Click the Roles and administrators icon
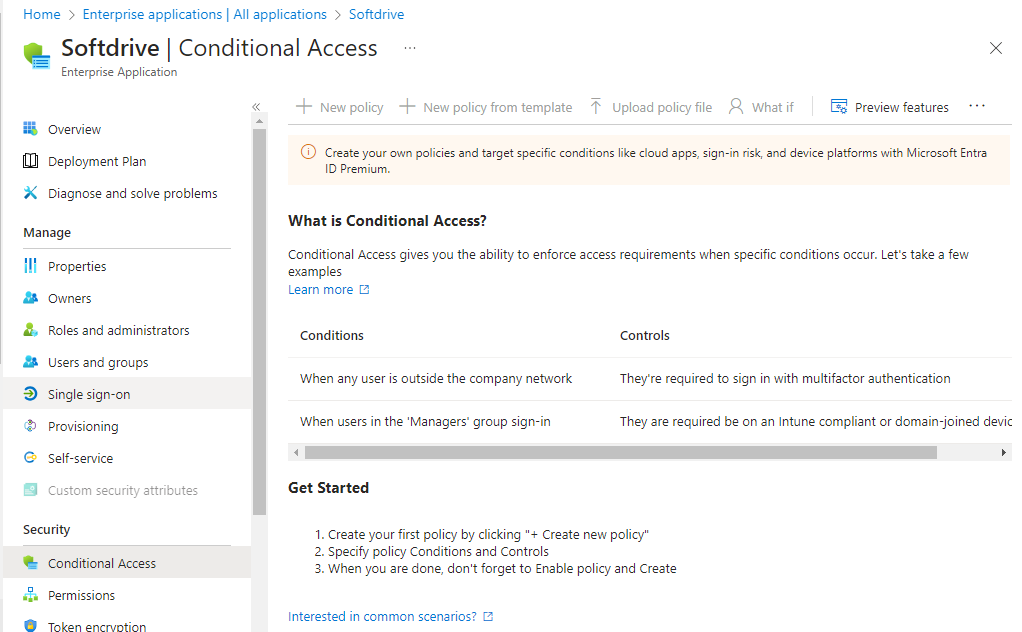Screen dimensions: 1022x632 pyautogui.click(x=30, y=329)
